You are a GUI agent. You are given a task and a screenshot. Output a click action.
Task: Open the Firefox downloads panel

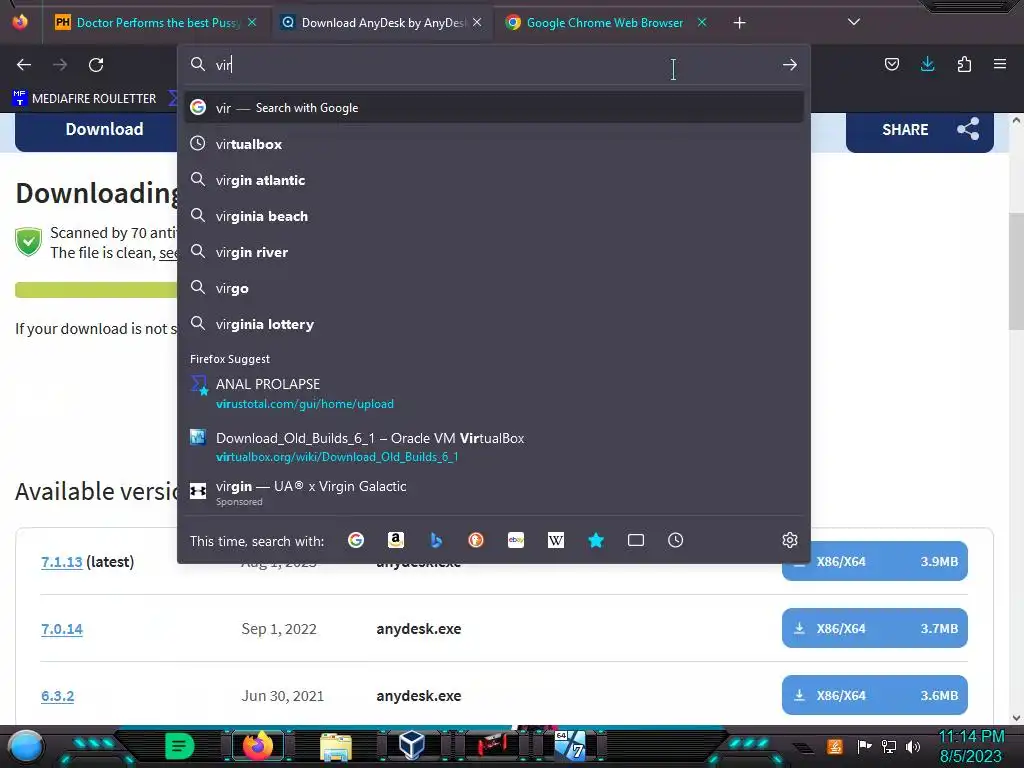tap(927, 64)
